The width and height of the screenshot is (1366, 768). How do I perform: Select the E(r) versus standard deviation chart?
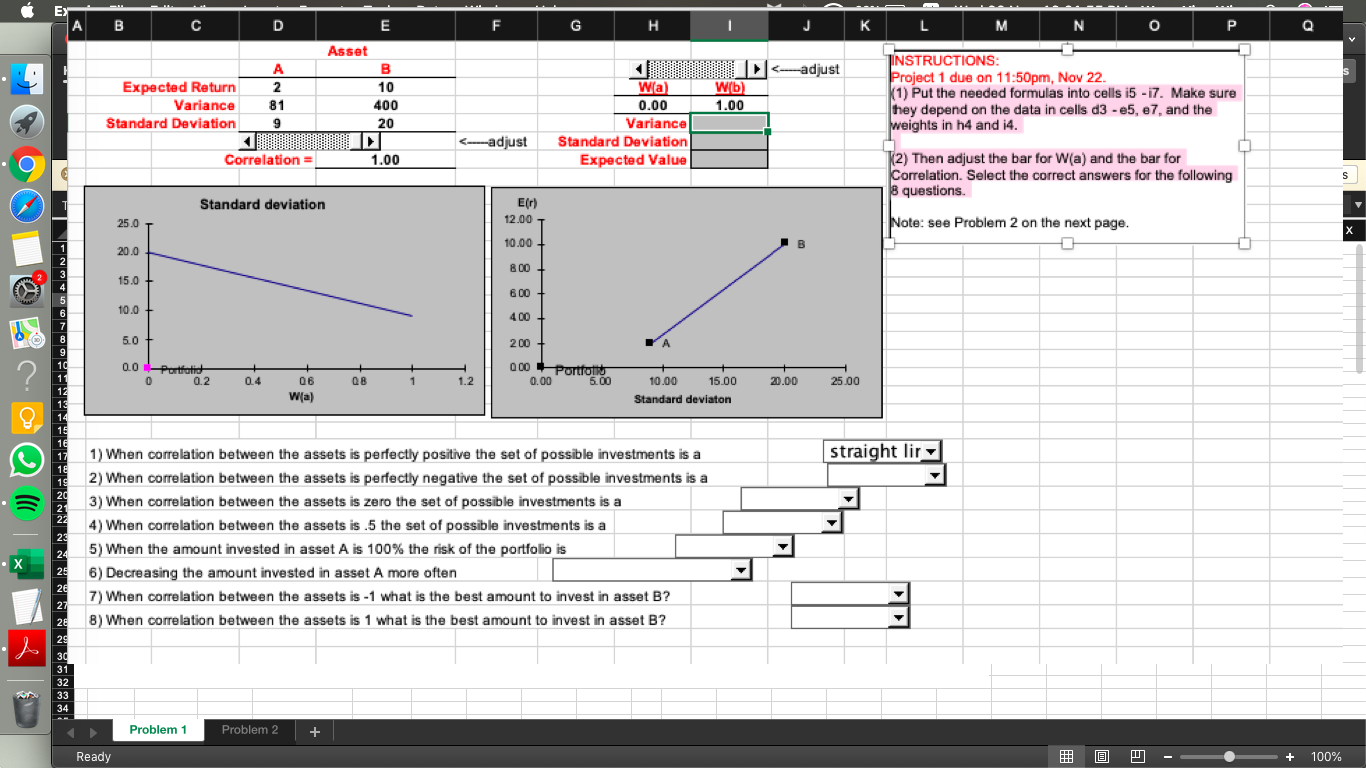click(687, 302)
